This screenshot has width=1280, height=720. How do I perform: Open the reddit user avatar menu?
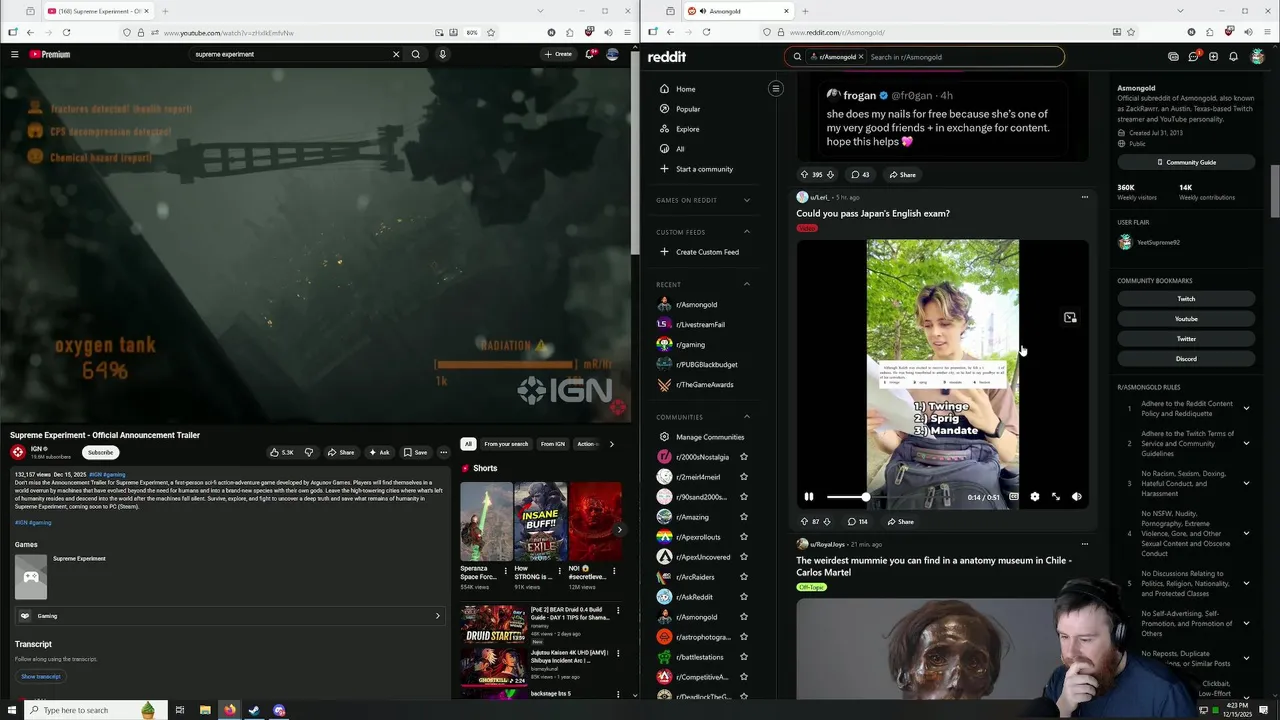coord(1259,57)
